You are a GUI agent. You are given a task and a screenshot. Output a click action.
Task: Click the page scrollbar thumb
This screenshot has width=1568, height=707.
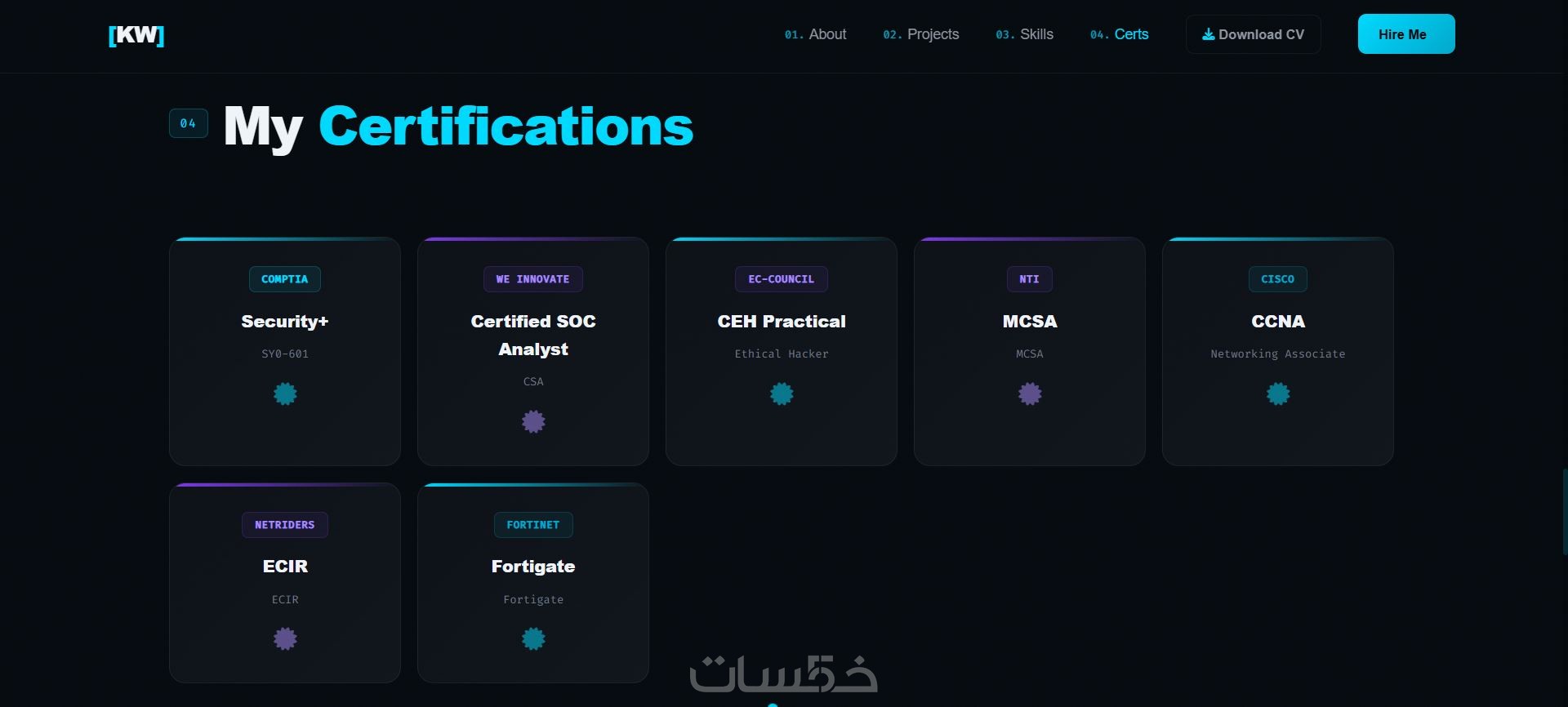tap(1564, 512)
